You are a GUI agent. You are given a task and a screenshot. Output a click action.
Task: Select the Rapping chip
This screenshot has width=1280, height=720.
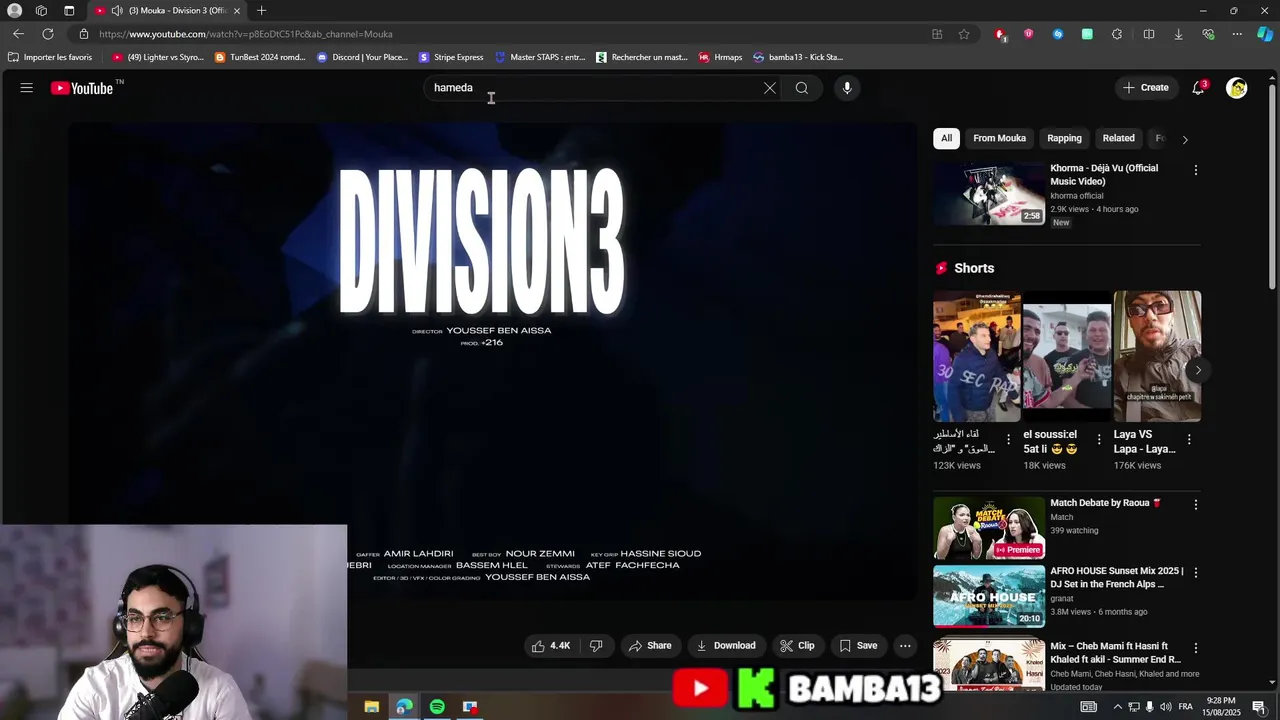click(1064, 138)
